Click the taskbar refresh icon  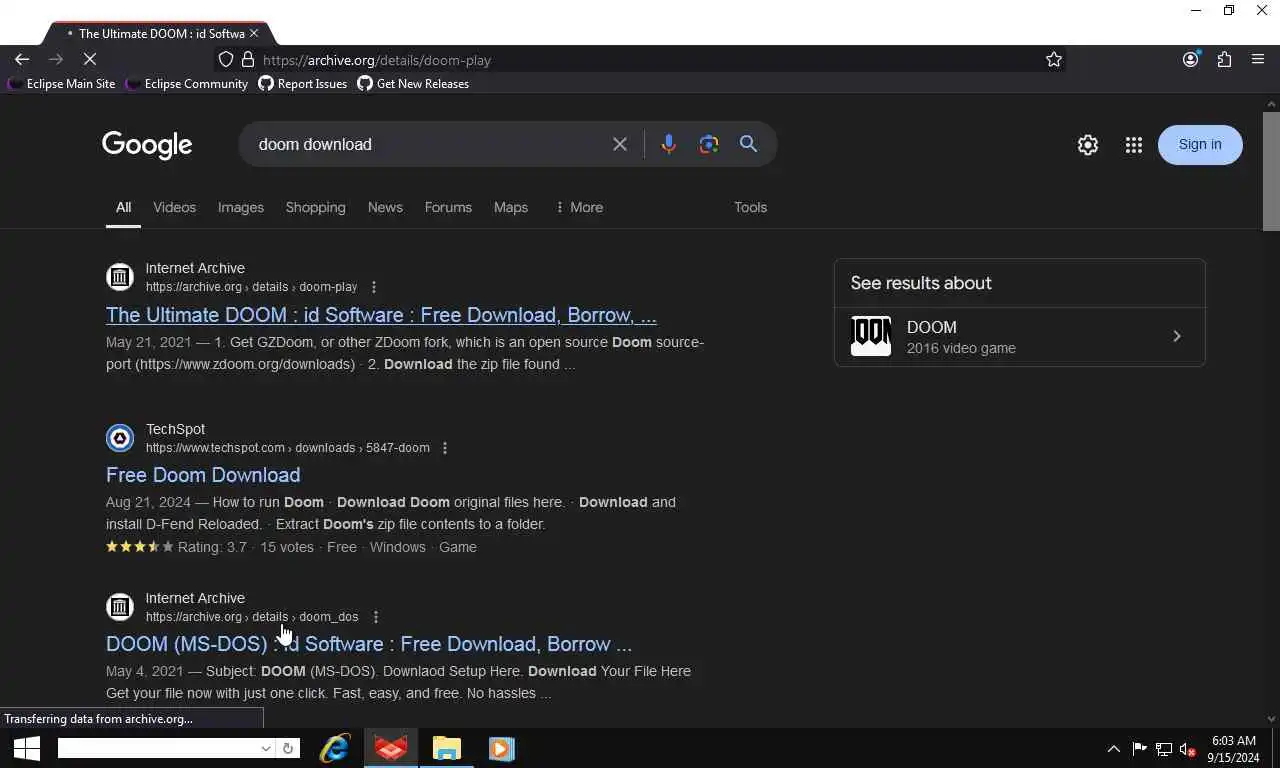point(288,748)
